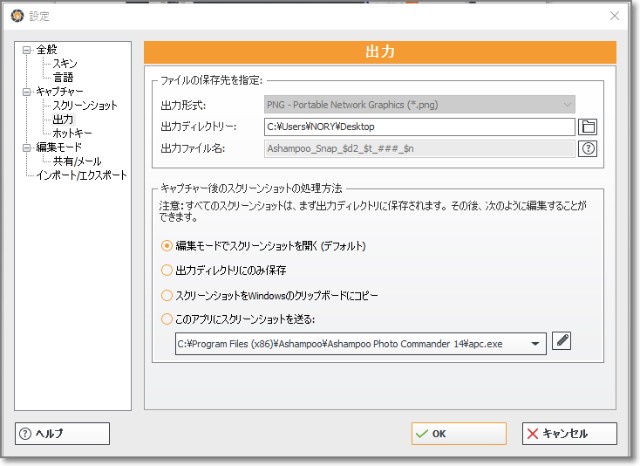This screenshot has height=466, width=640.
Task: Select 出力ディレクトリにのみ保存 radio option
Action: pos(167,270)
